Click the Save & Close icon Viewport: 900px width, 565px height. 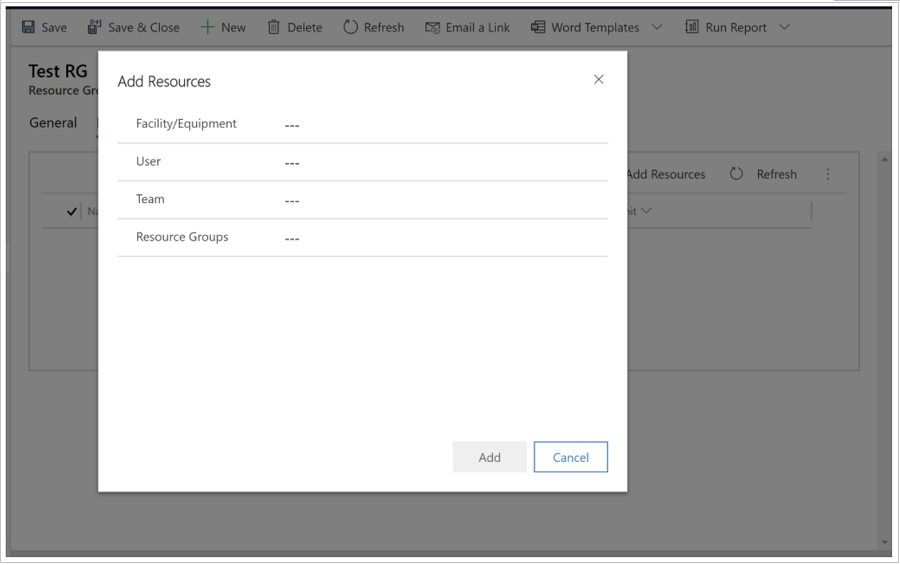pos(94,27)
